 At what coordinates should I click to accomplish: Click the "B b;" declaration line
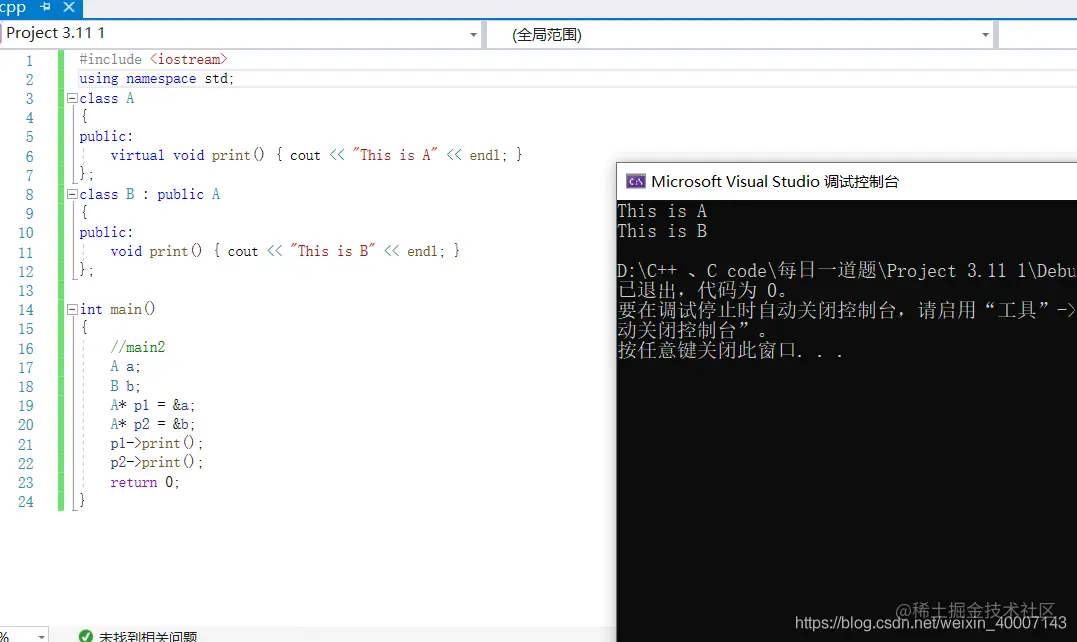(125, 386)
